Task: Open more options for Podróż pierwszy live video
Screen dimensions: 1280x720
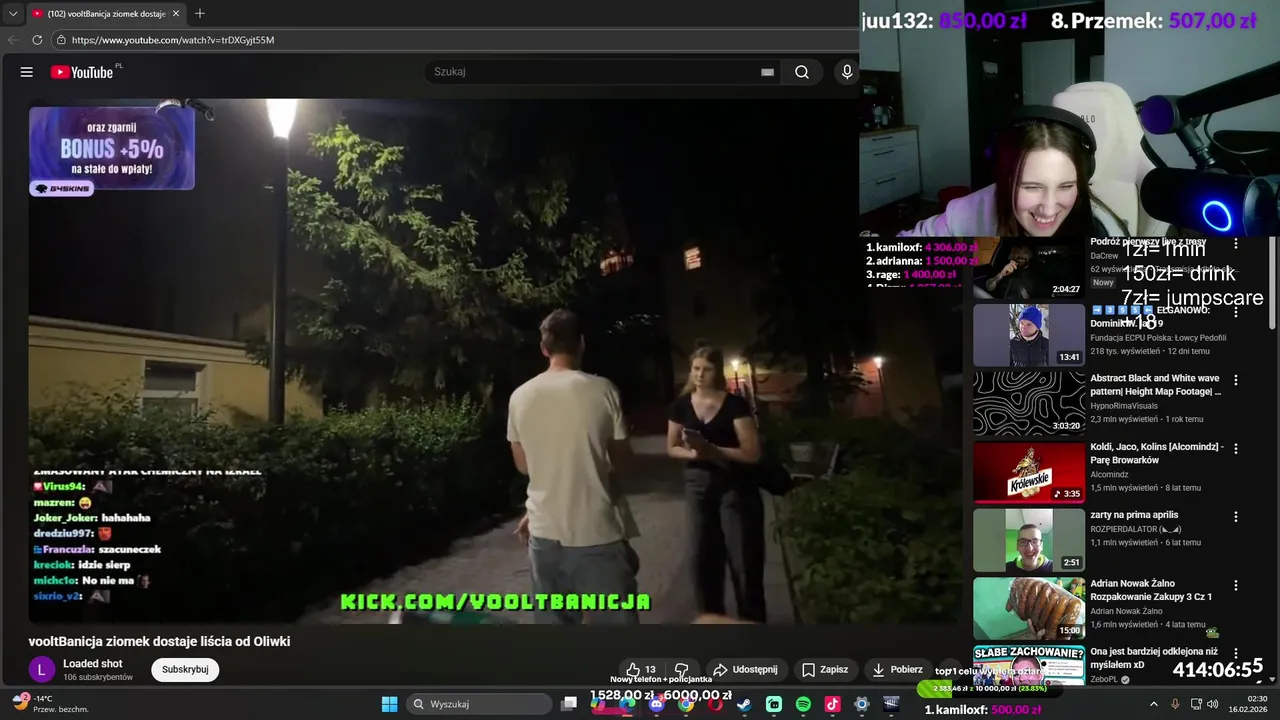Action: coord(1236,244)
